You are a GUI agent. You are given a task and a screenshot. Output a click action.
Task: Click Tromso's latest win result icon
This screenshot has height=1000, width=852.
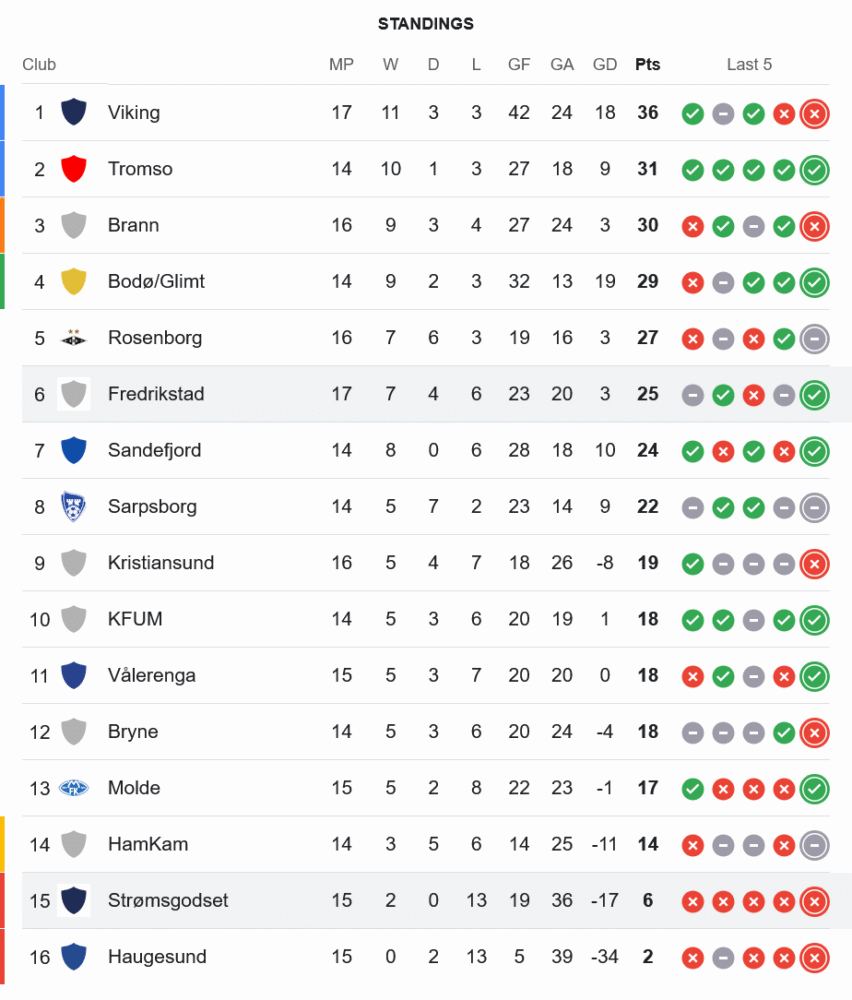(x=815, y=170)
